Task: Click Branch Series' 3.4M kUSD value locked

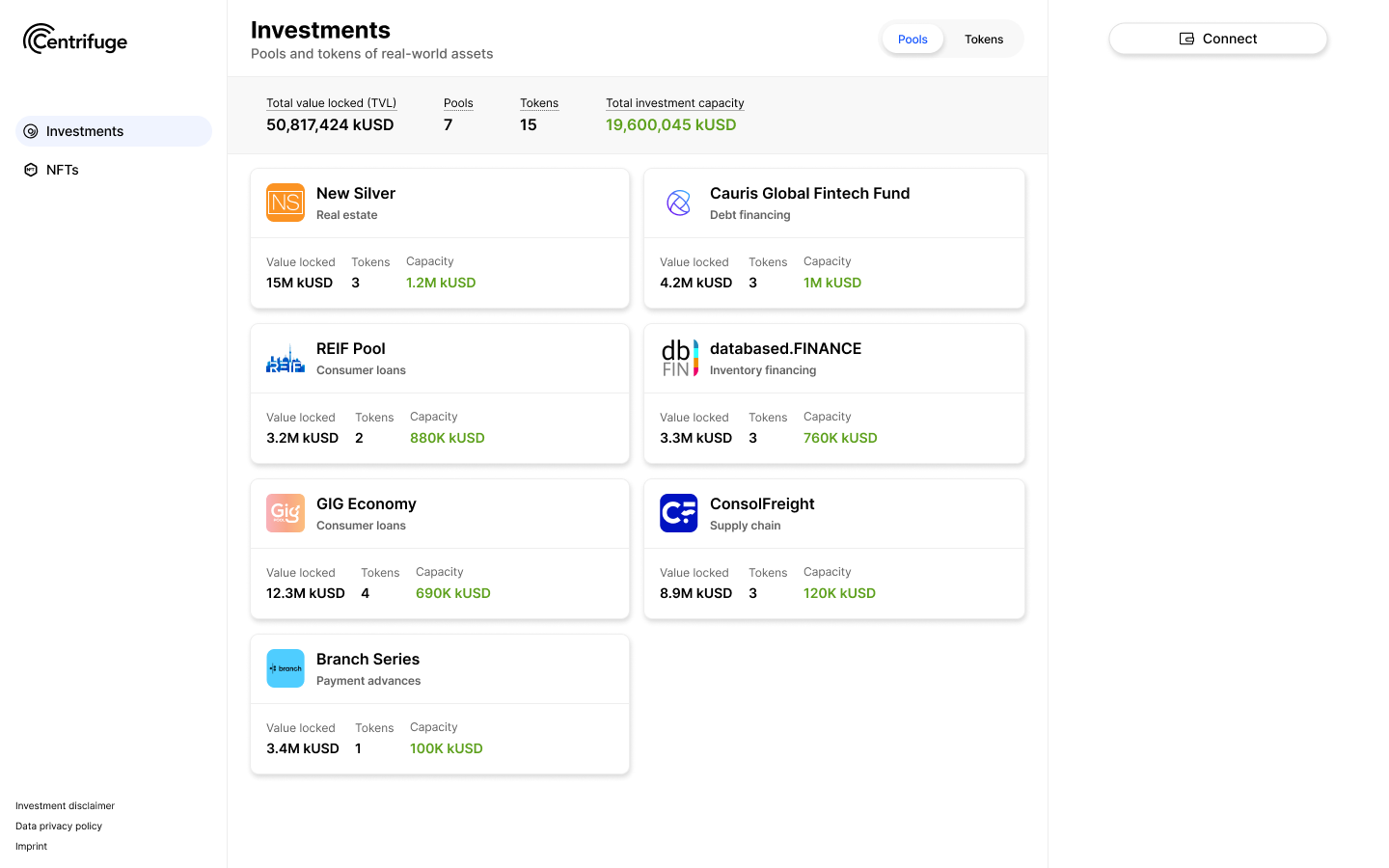Action: [303, 748]
